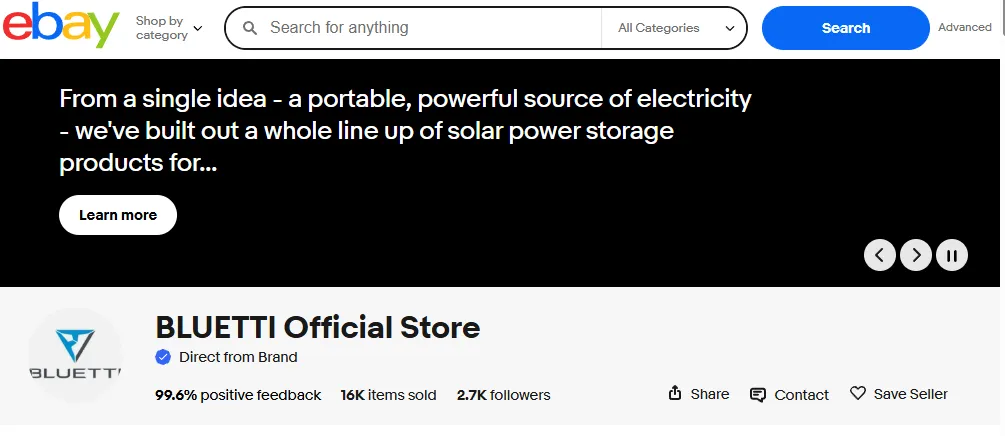
Task: Click the blue verified checkmark badge
Action: [163, 357]
